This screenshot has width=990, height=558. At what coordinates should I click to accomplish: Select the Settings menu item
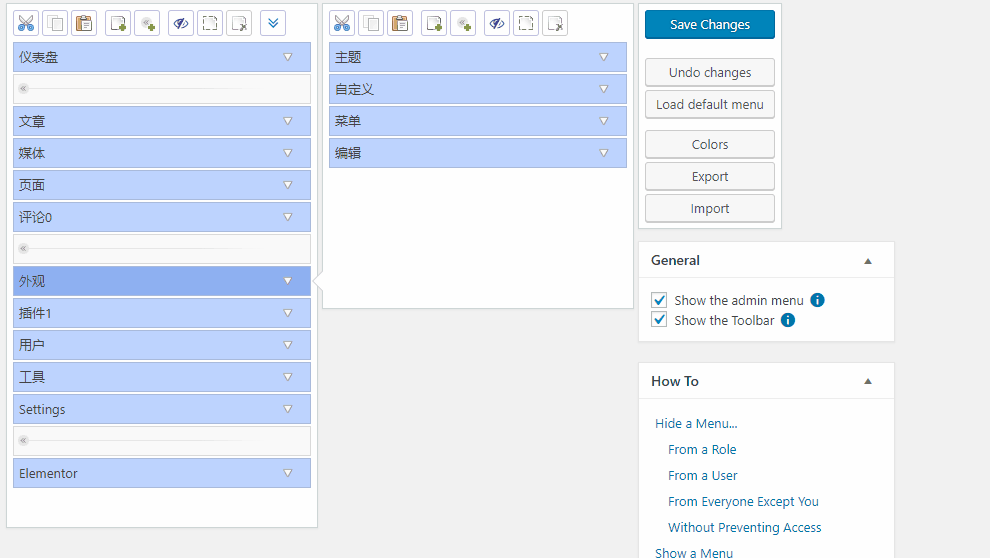coord(140,409)
